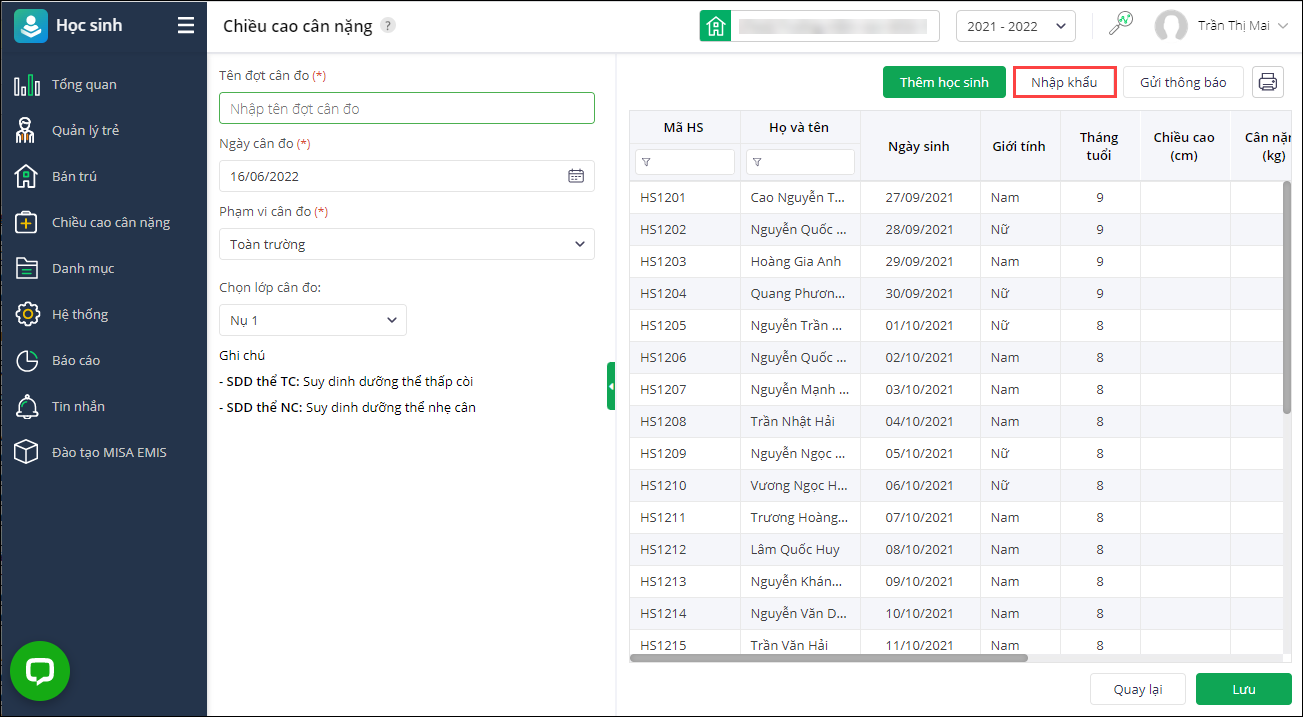Image resolution: width=1303 pixels, height=717 pixels.
Task: Open the hamburger menu beside Học sinh
Action: click(x=186, y=26)
